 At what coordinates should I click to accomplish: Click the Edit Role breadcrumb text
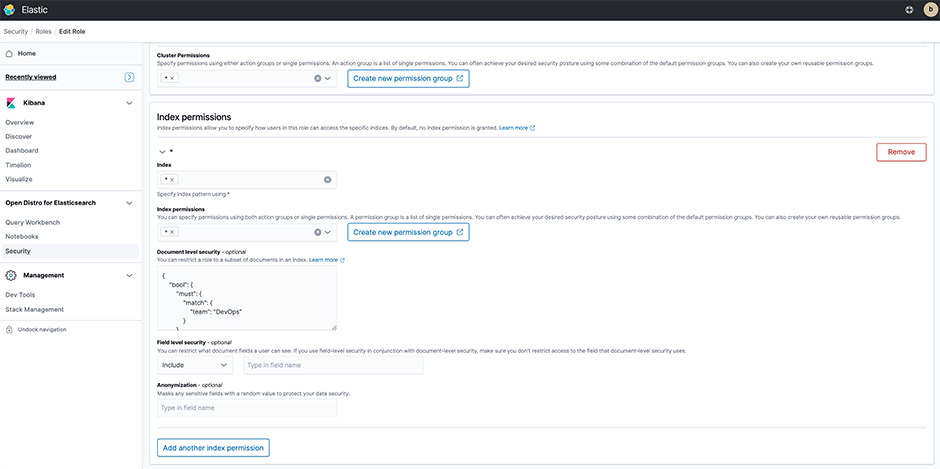(72, 31)
